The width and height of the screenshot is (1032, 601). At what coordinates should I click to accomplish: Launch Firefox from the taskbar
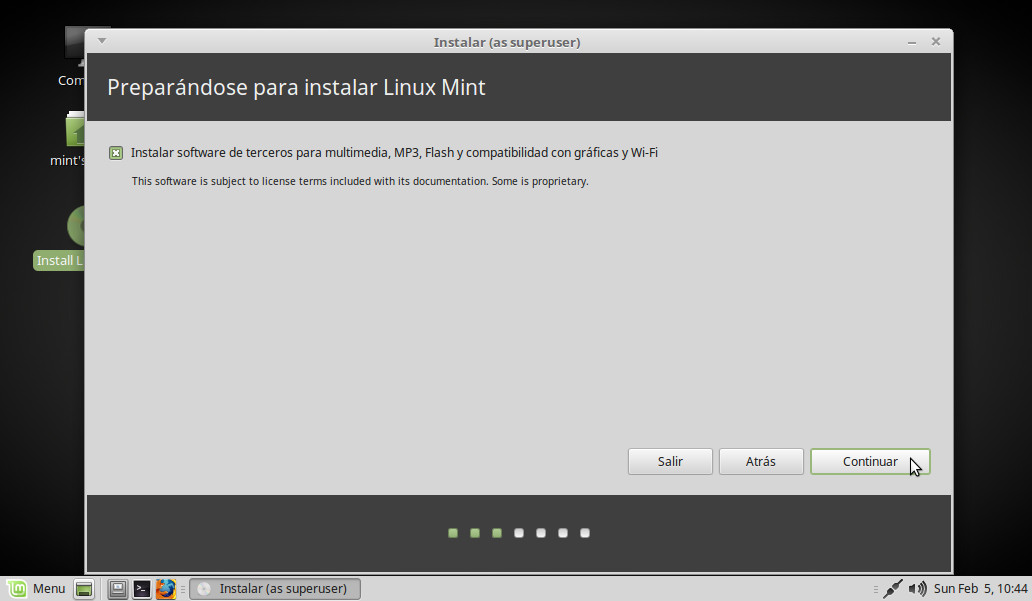(x=165, y=588)
